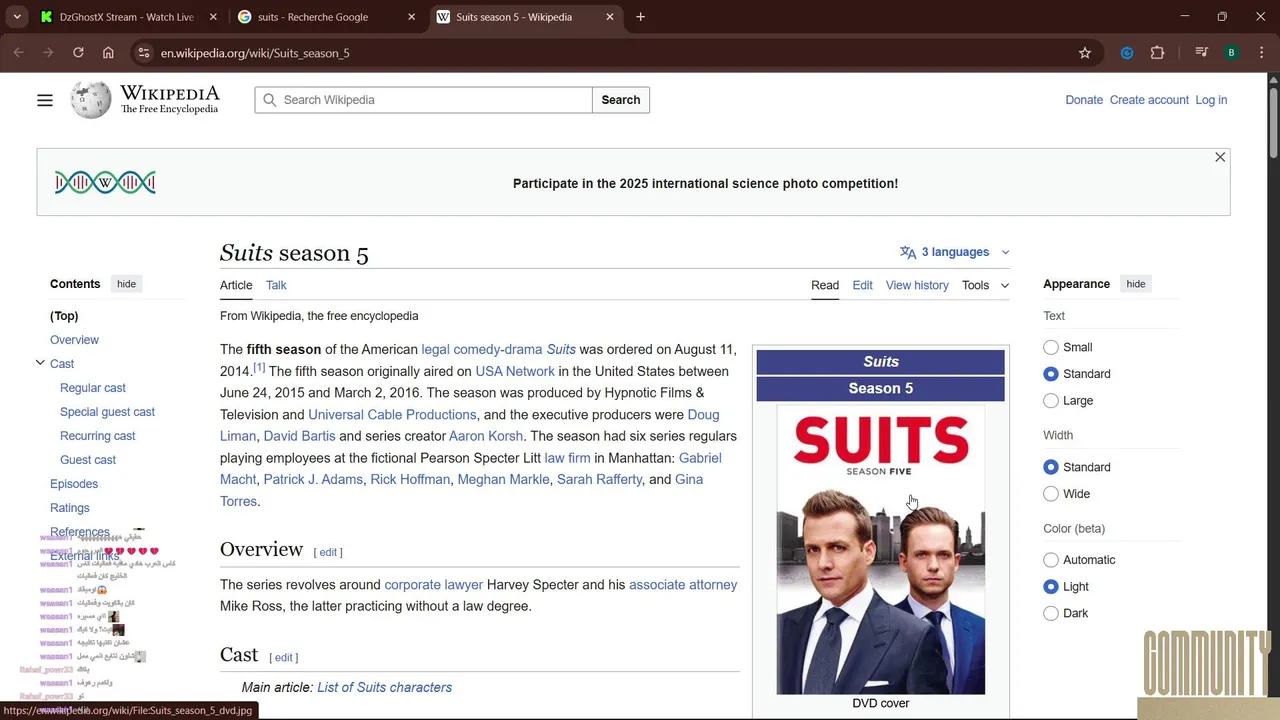Screen dimensions: 1280x720
Task: Collapse the Cast section in contents
Action: tap(40, 363)
